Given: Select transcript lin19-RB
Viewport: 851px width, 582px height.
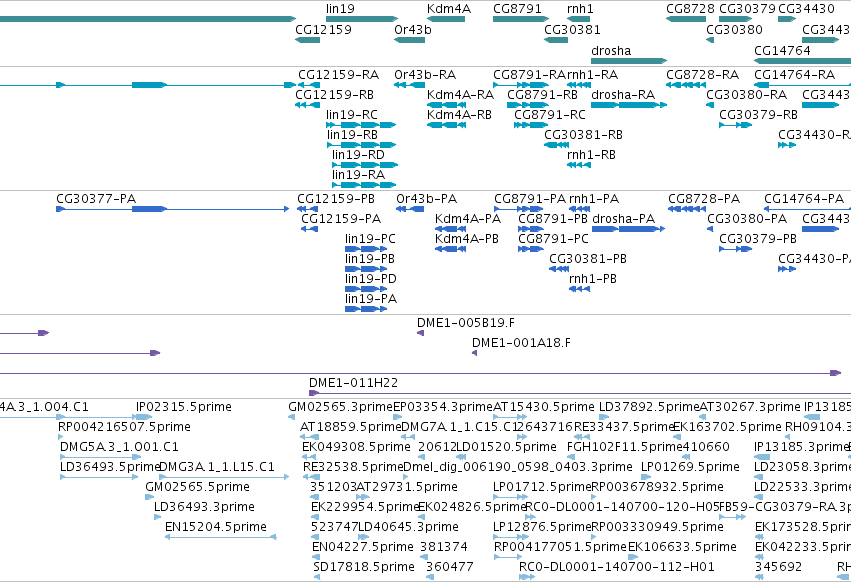Looking at the screenshot, I should 361,145.
